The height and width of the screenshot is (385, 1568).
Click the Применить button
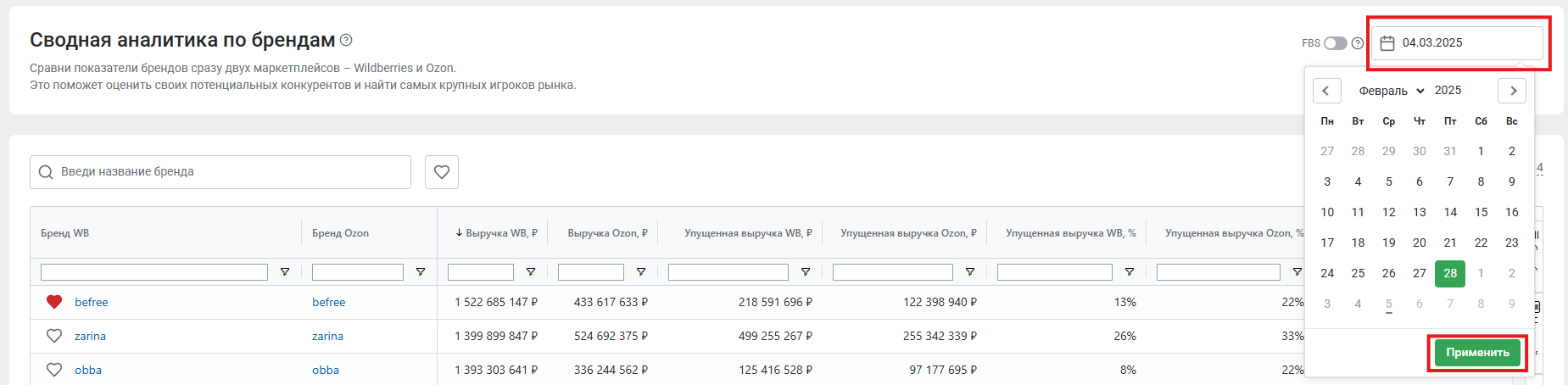1477,353
